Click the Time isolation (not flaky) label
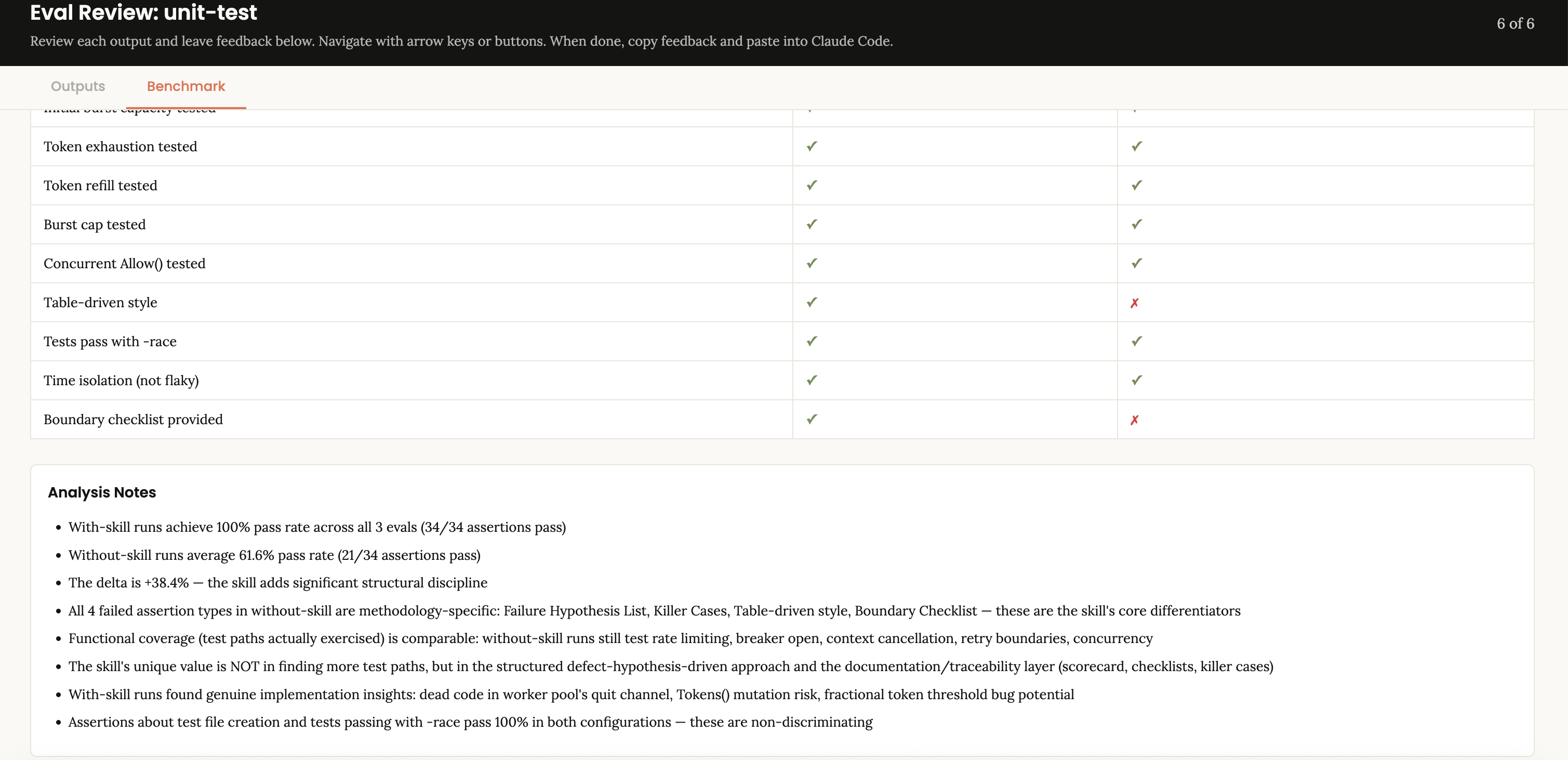This screenshot has height=760, width=1568. point(121,381)
